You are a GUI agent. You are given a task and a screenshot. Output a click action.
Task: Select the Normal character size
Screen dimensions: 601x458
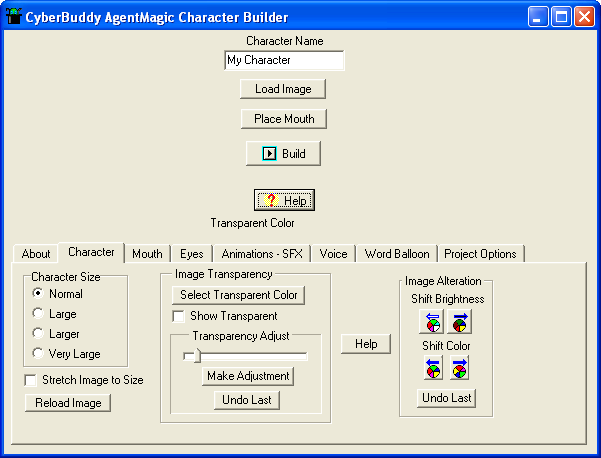tap(38, 294)
